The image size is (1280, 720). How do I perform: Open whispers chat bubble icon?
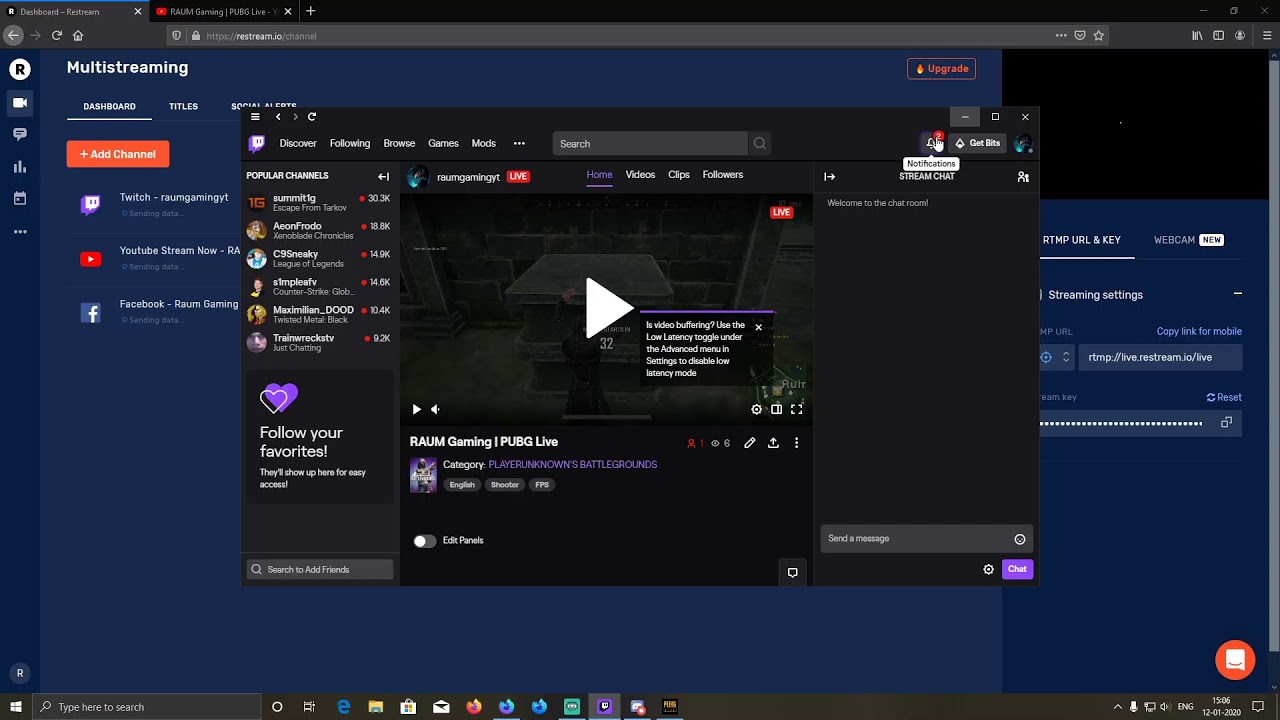[792, 573]
